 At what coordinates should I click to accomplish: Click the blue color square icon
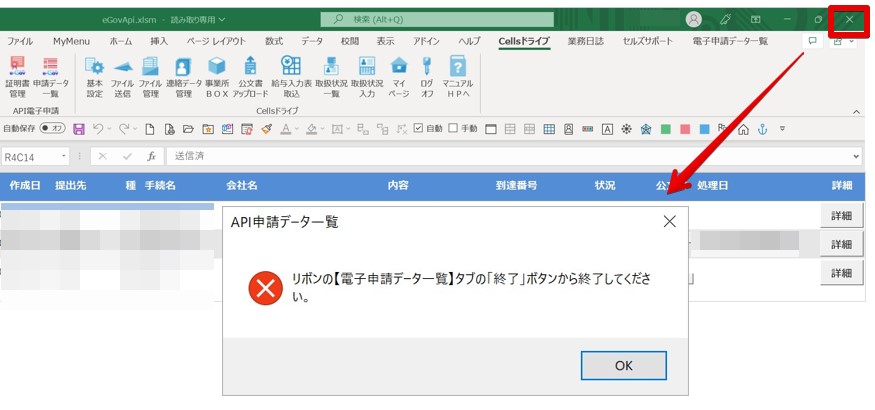(704, 129)
